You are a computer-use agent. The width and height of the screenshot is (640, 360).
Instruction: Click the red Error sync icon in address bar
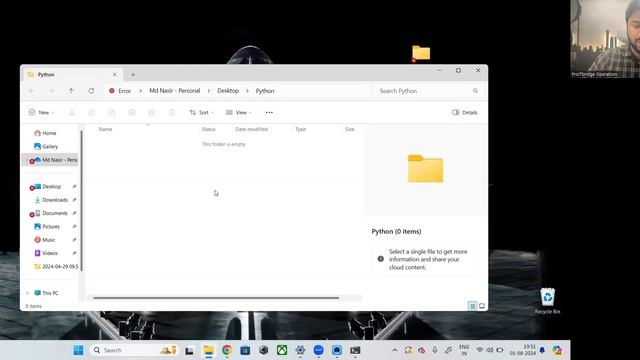click(x=112, y=91)
